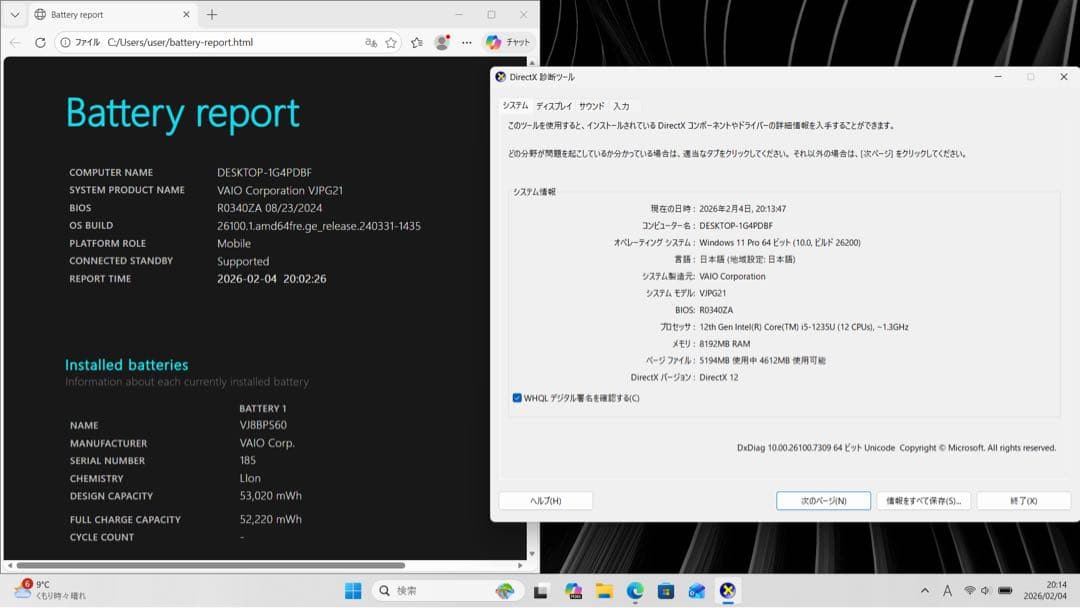Open site information for battery-report.html

point(63,42)
